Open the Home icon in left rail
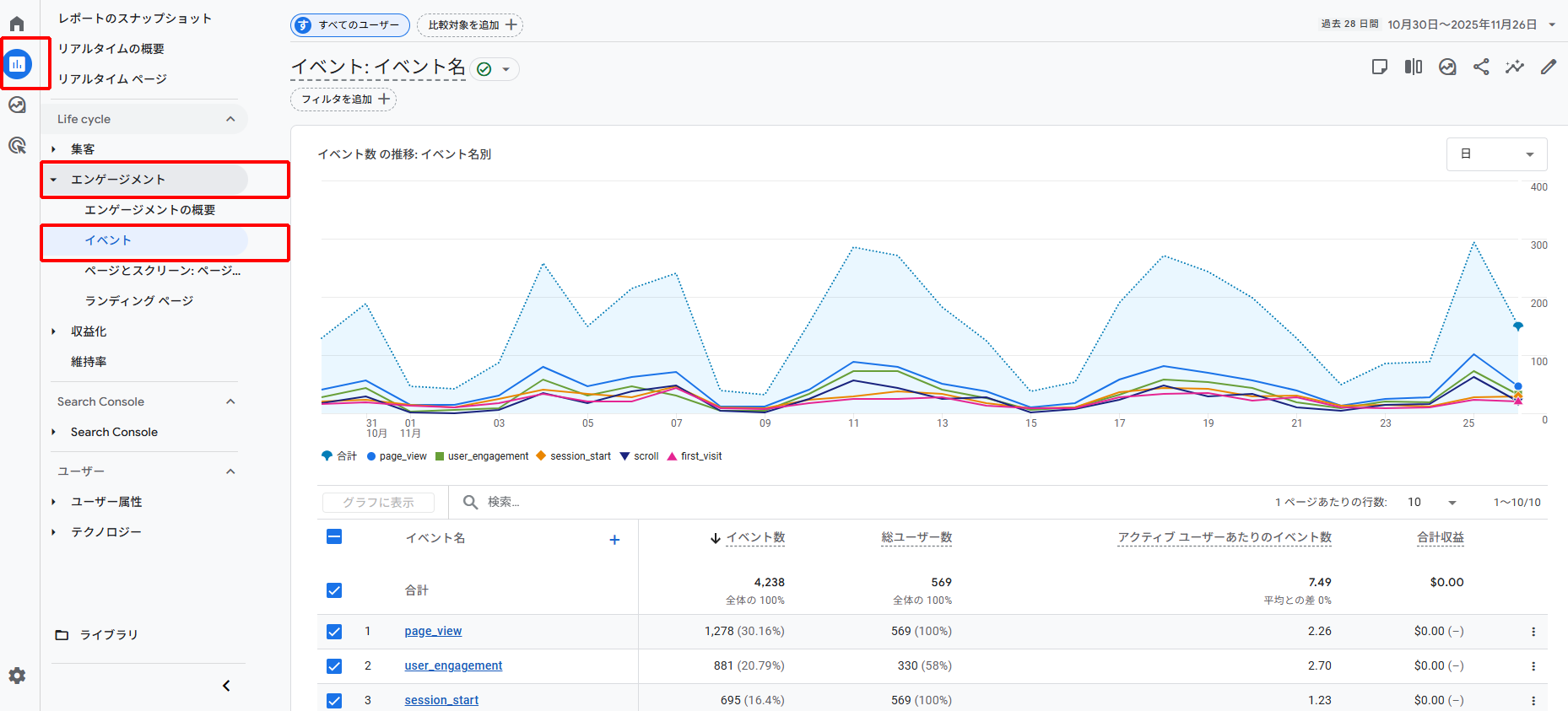This screenshot has width=1568, height=711. point(17,24)
